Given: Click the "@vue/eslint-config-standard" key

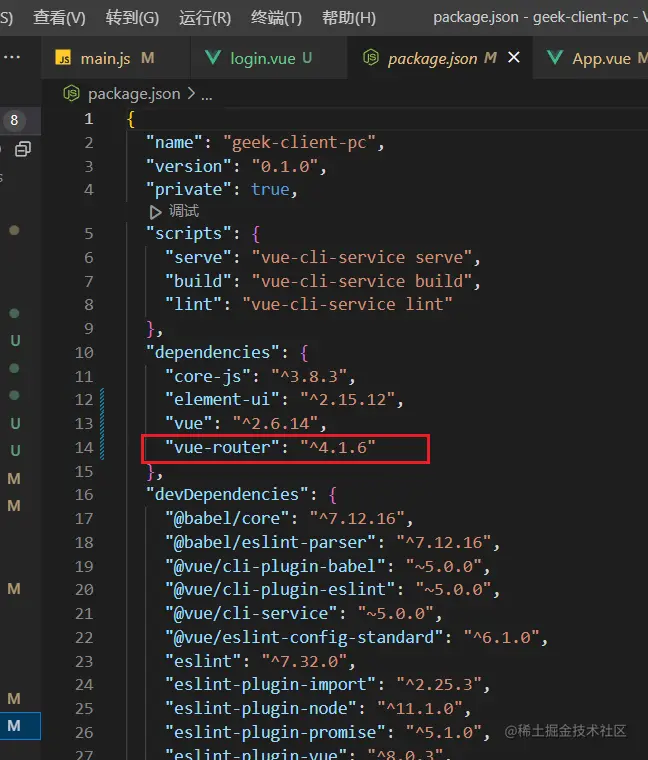Looking at the screenshot, I should (304, 637).
